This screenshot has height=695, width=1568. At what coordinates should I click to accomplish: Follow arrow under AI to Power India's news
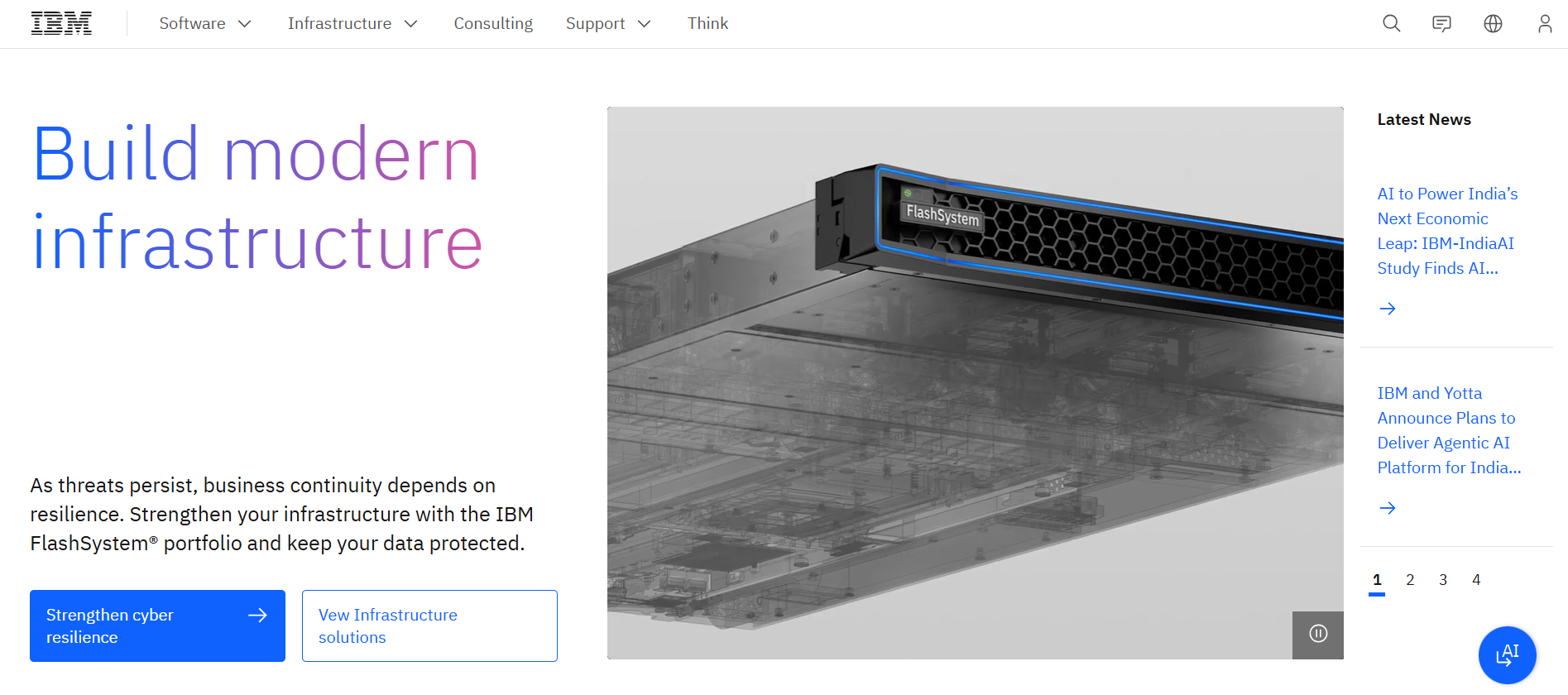[1388, 309]
